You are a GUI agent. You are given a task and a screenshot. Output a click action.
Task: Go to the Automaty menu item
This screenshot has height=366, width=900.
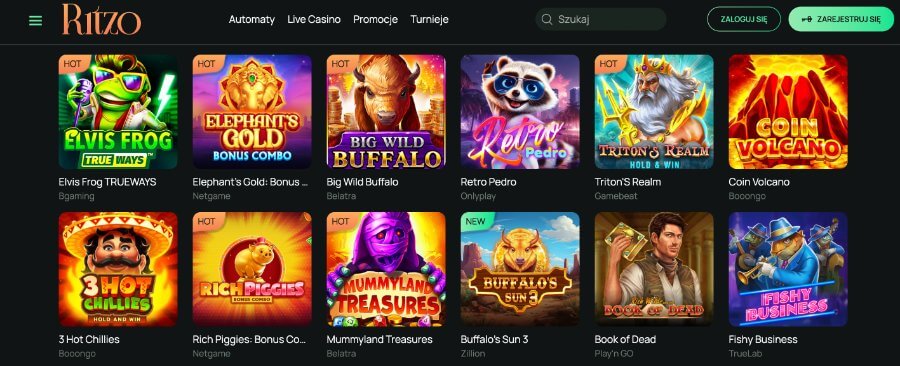[251, 19]
